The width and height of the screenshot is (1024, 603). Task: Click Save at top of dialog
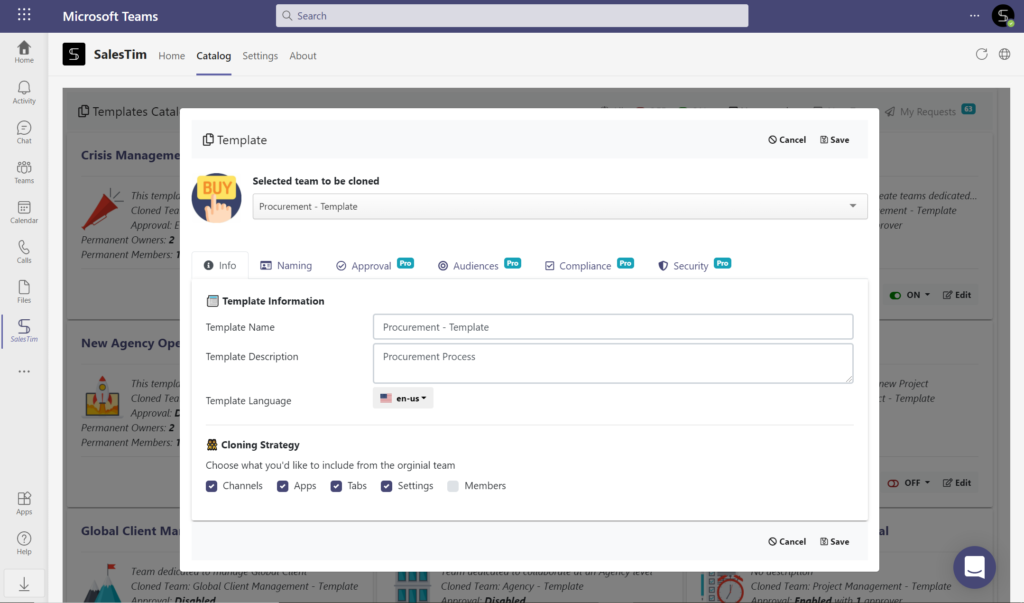coord(835,140)
